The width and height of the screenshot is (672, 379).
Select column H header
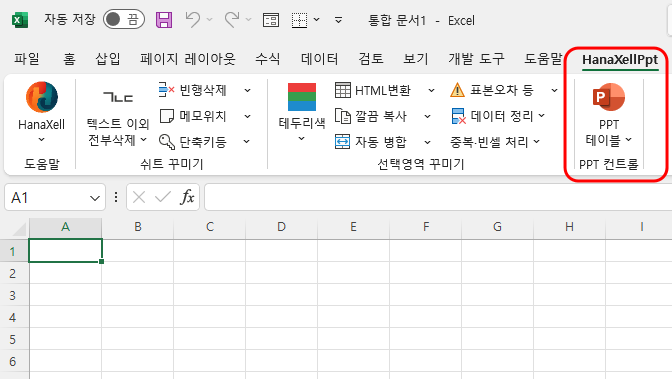[x=569, y=227]
